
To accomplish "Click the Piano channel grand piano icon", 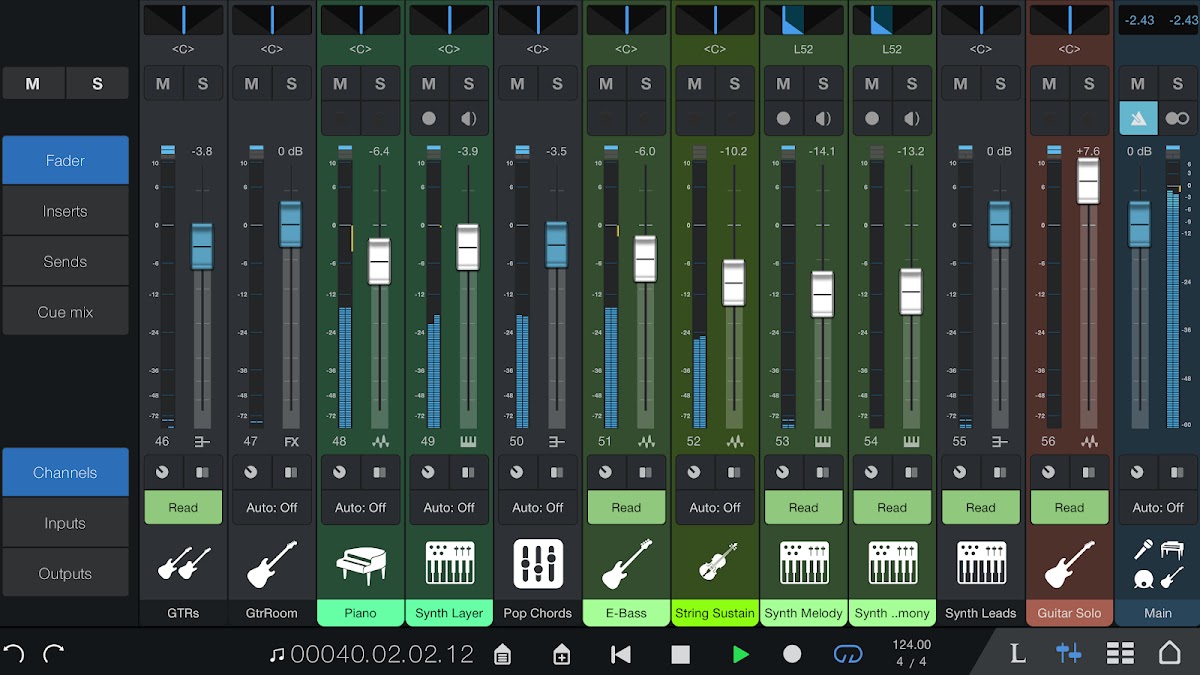I will pyautogui.click(x=360, y=563).
